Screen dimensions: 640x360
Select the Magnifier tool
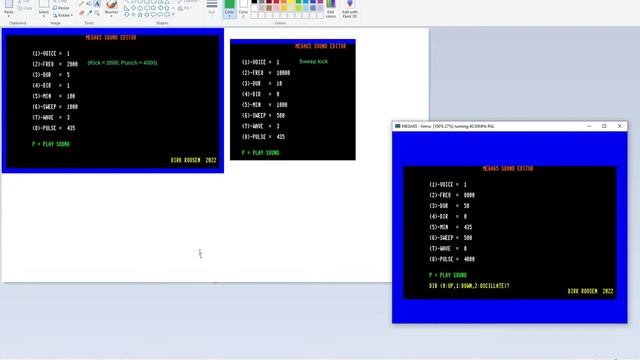97,13
